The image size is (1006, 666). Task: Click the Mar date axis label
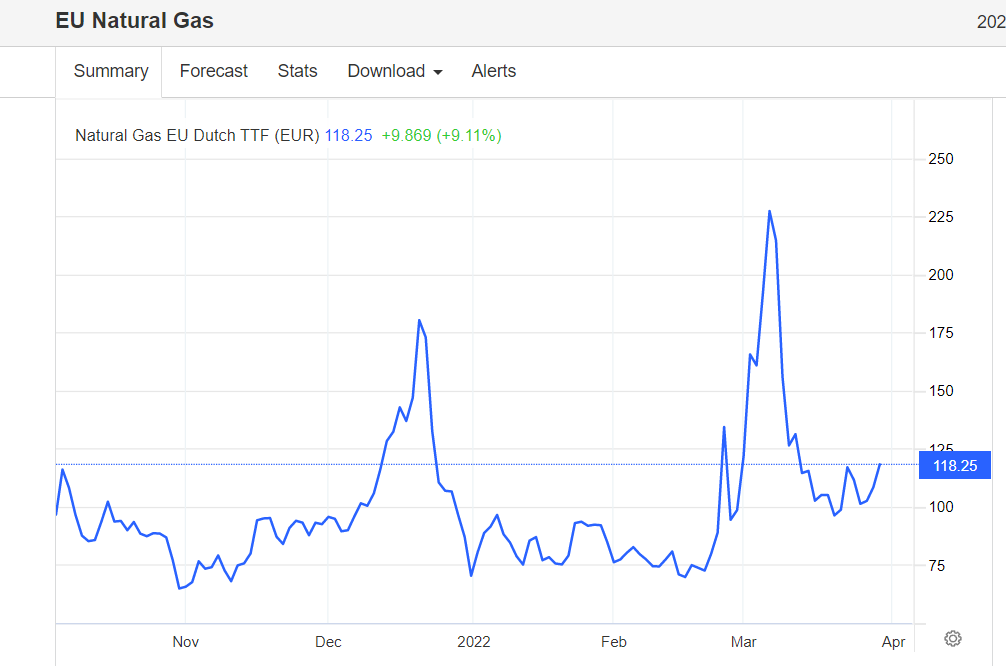pyautogui.click(x=743, y=642)
